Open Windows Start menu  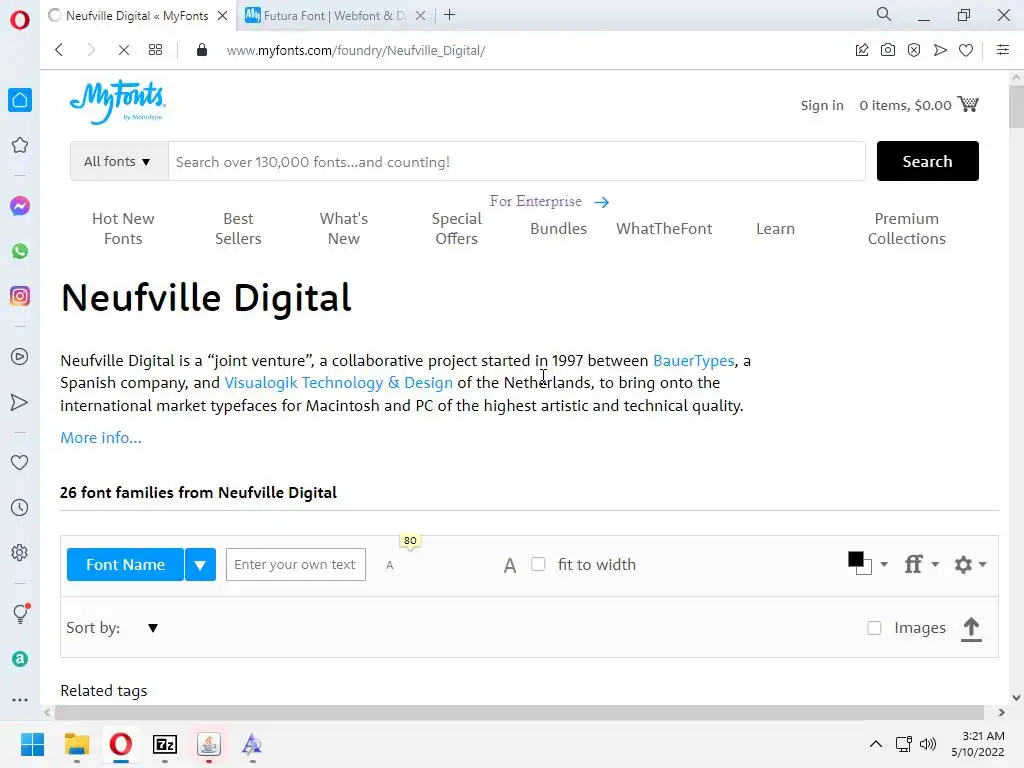pos(32,744)
